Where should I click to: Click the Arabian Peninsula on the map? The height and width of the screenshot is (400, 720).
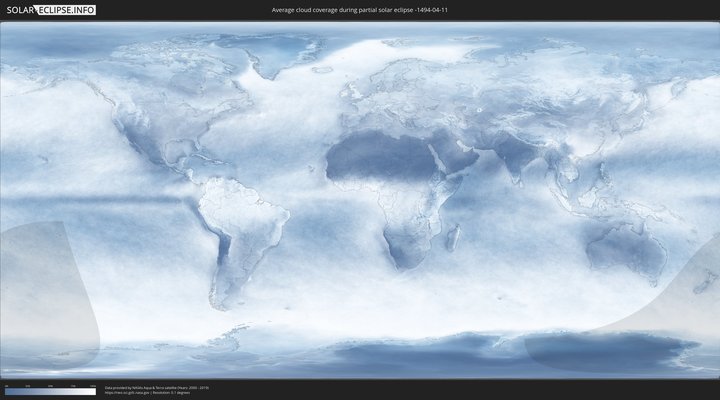pyautogui.click(x=451, y=160)
